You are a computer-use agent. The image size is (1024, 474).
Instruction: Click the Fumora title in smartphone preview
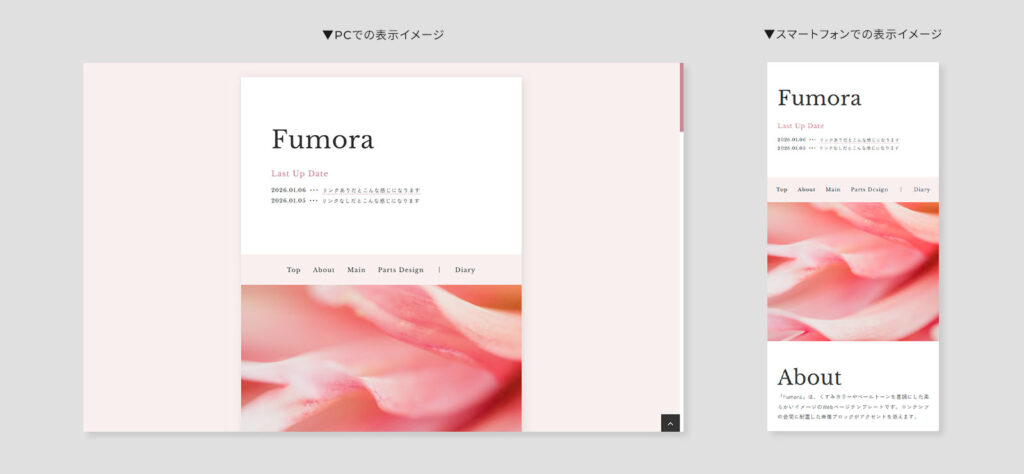pyautogui.click(x=819, y=98)
